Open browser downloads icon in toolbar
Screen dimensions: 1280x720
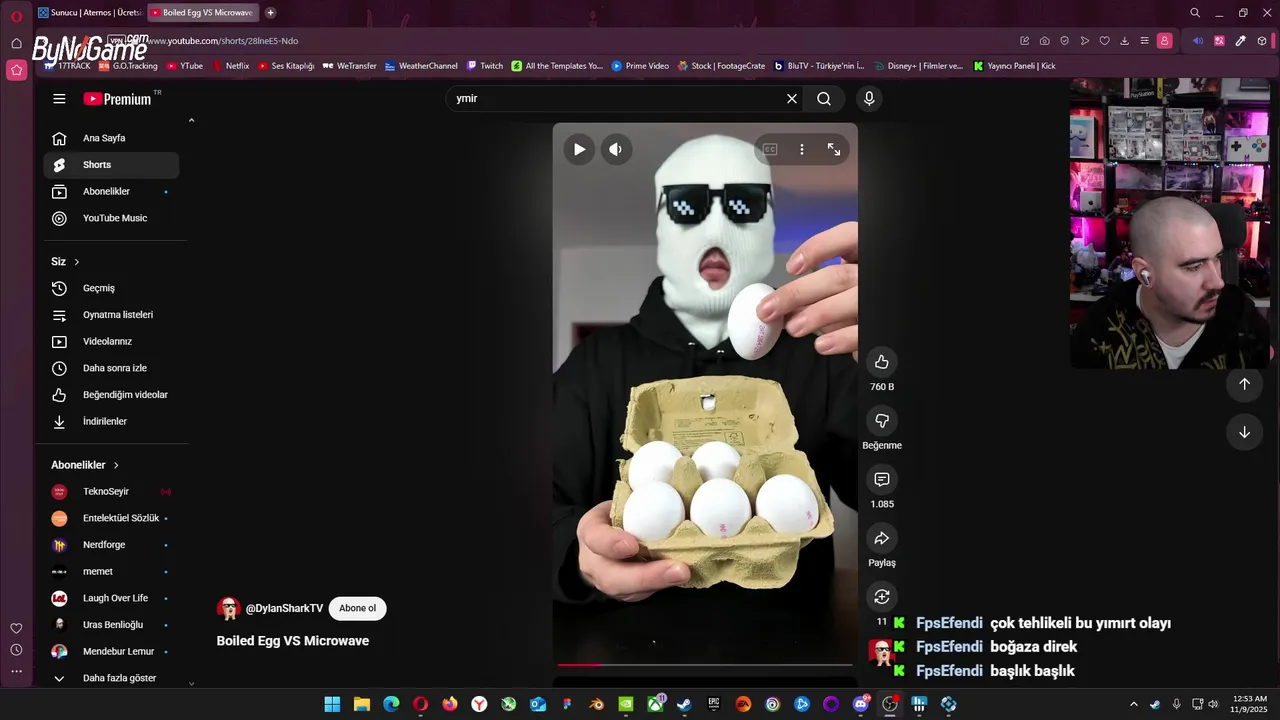(x=1124, y=41)
